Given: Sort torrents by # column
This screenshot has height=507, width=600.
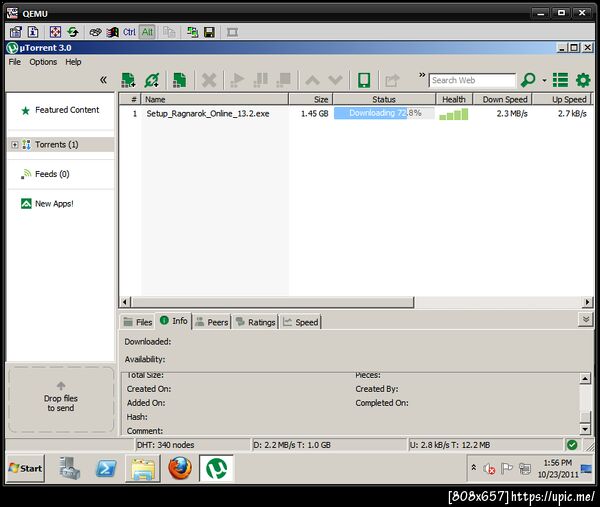Looking at the screenshot, I should coord(130,99).
